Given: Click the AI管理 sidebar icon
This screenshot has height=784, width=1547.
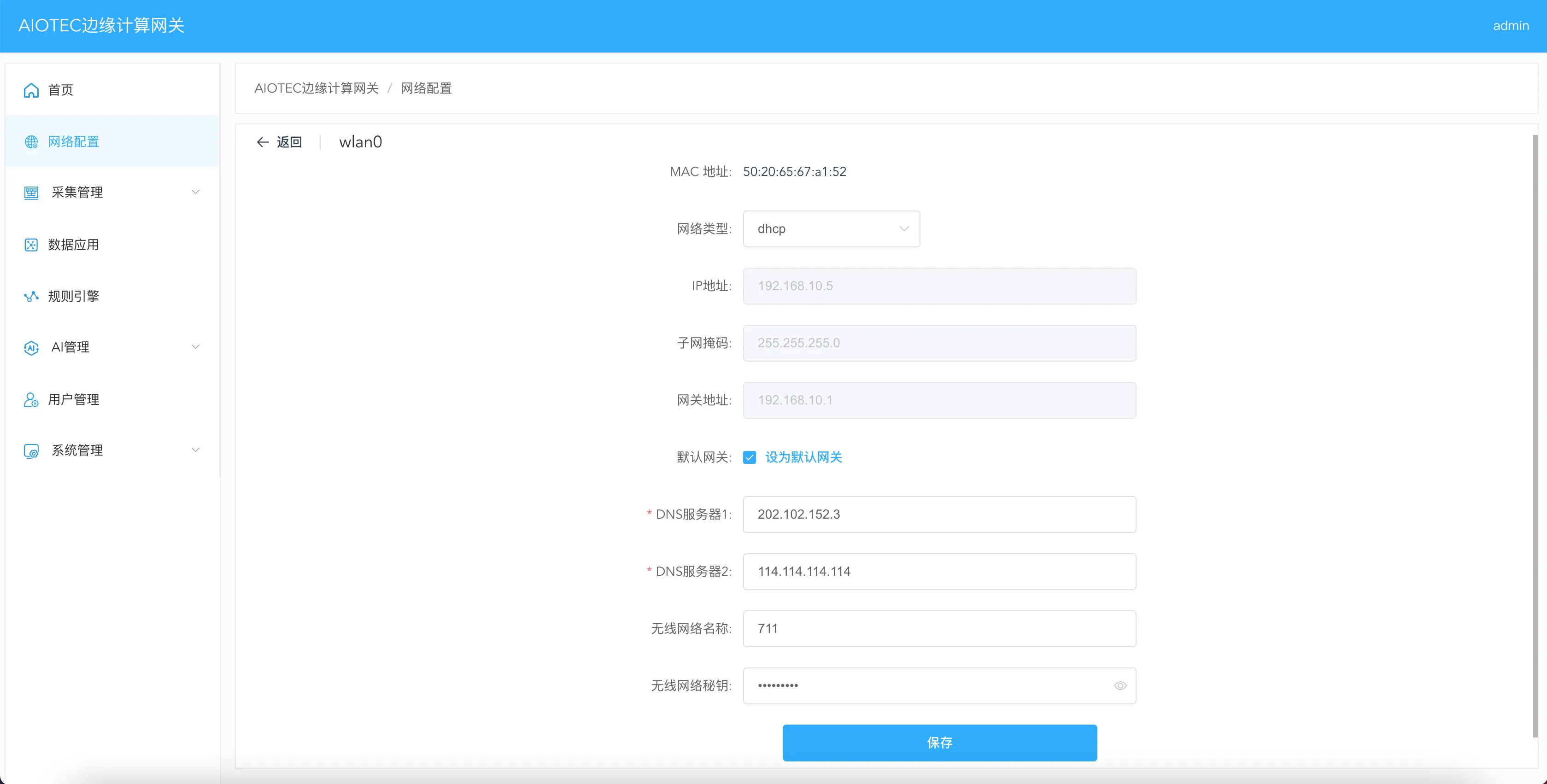Looking at the screenshot, I should click(31, 348).
